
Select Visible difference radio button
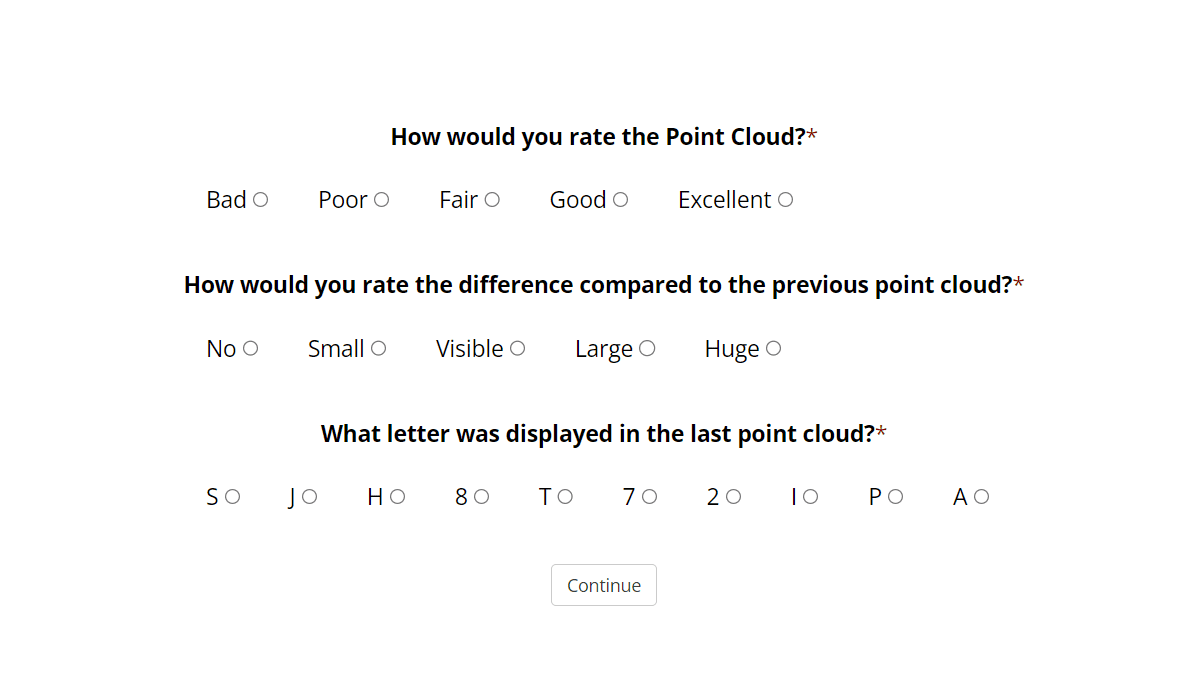click(517, 348)
